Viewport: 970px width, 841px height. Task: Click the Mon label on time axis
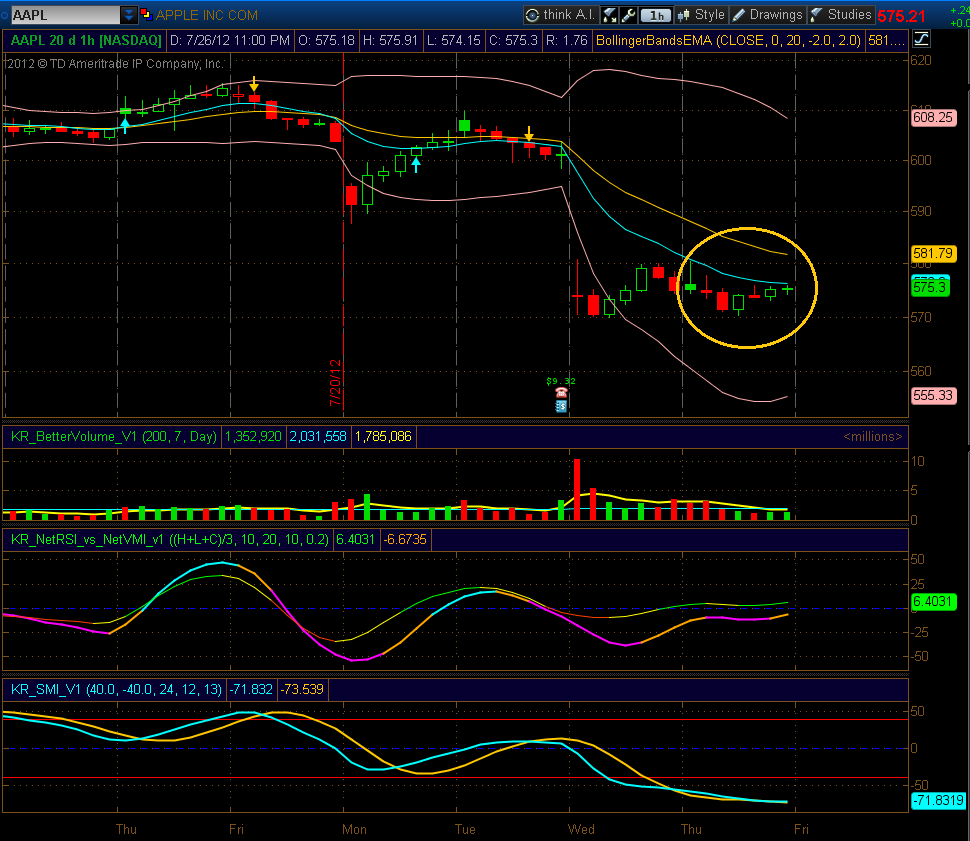tap(354, 829)
